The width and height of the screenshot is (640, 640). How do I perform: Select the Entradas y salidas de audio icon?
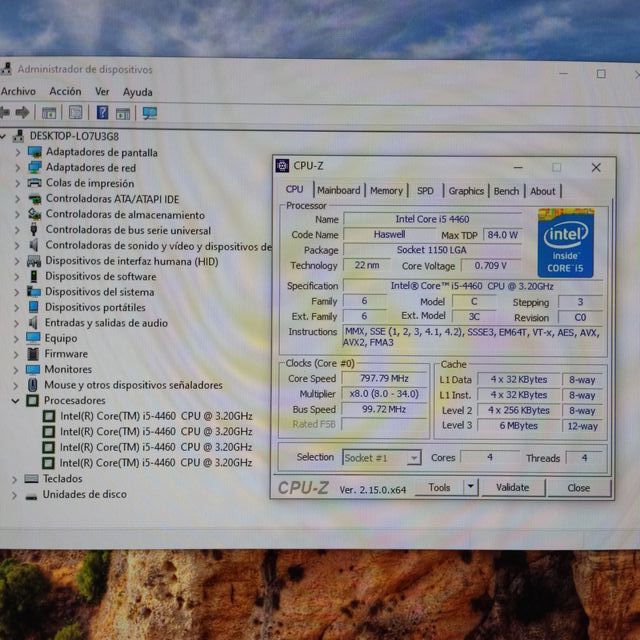tap(33, 322)
